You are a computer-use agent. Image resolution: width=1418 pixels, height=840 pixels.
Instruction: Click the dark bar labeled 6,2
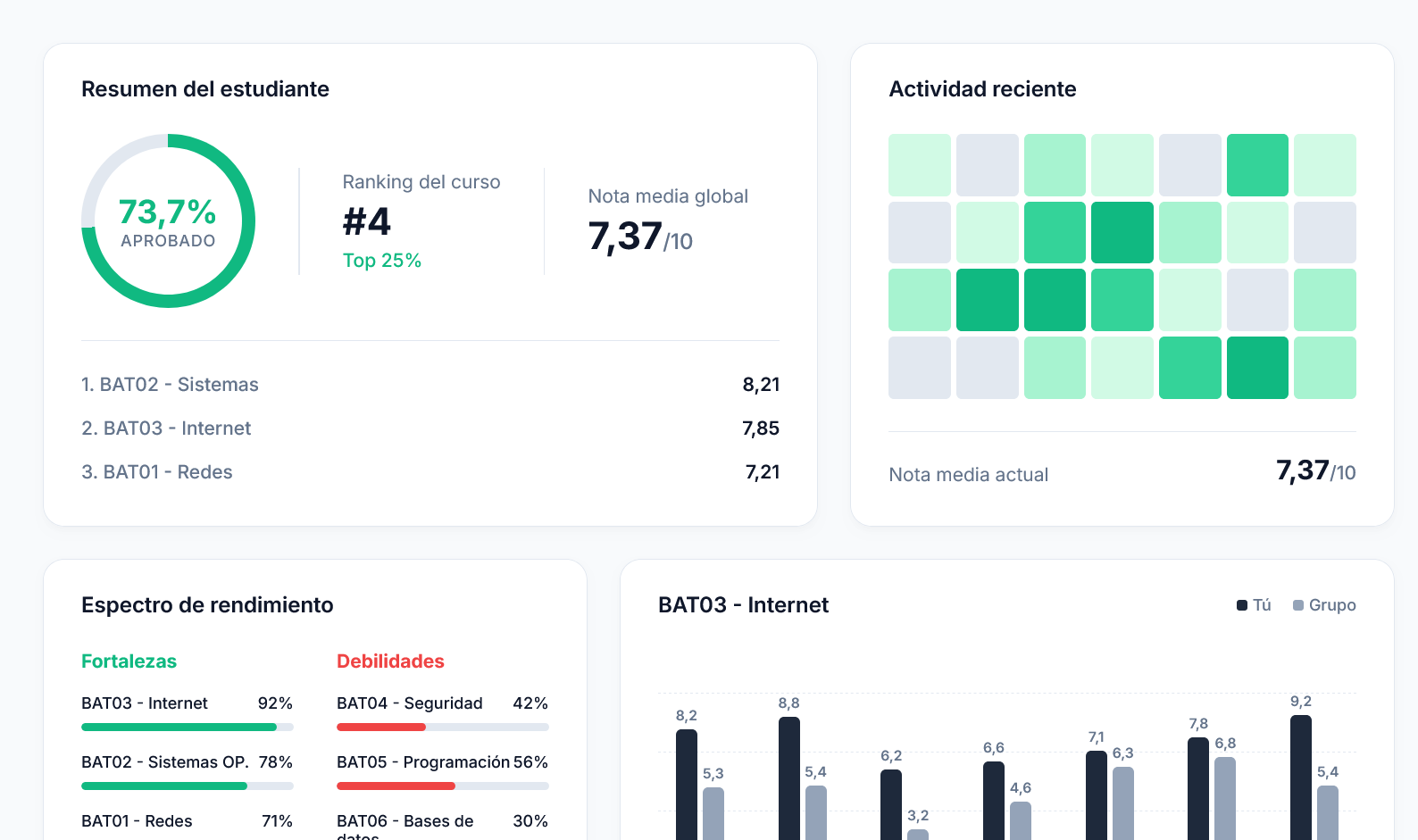tap(891, 804)
